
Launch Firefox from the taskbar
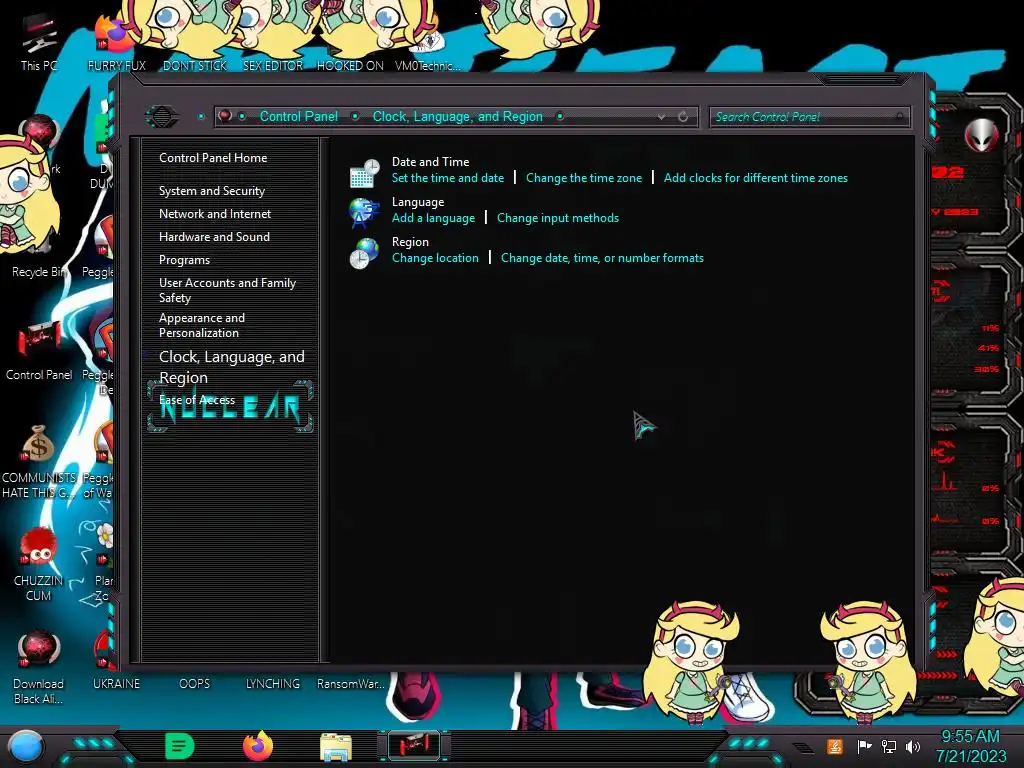[258, 746]
